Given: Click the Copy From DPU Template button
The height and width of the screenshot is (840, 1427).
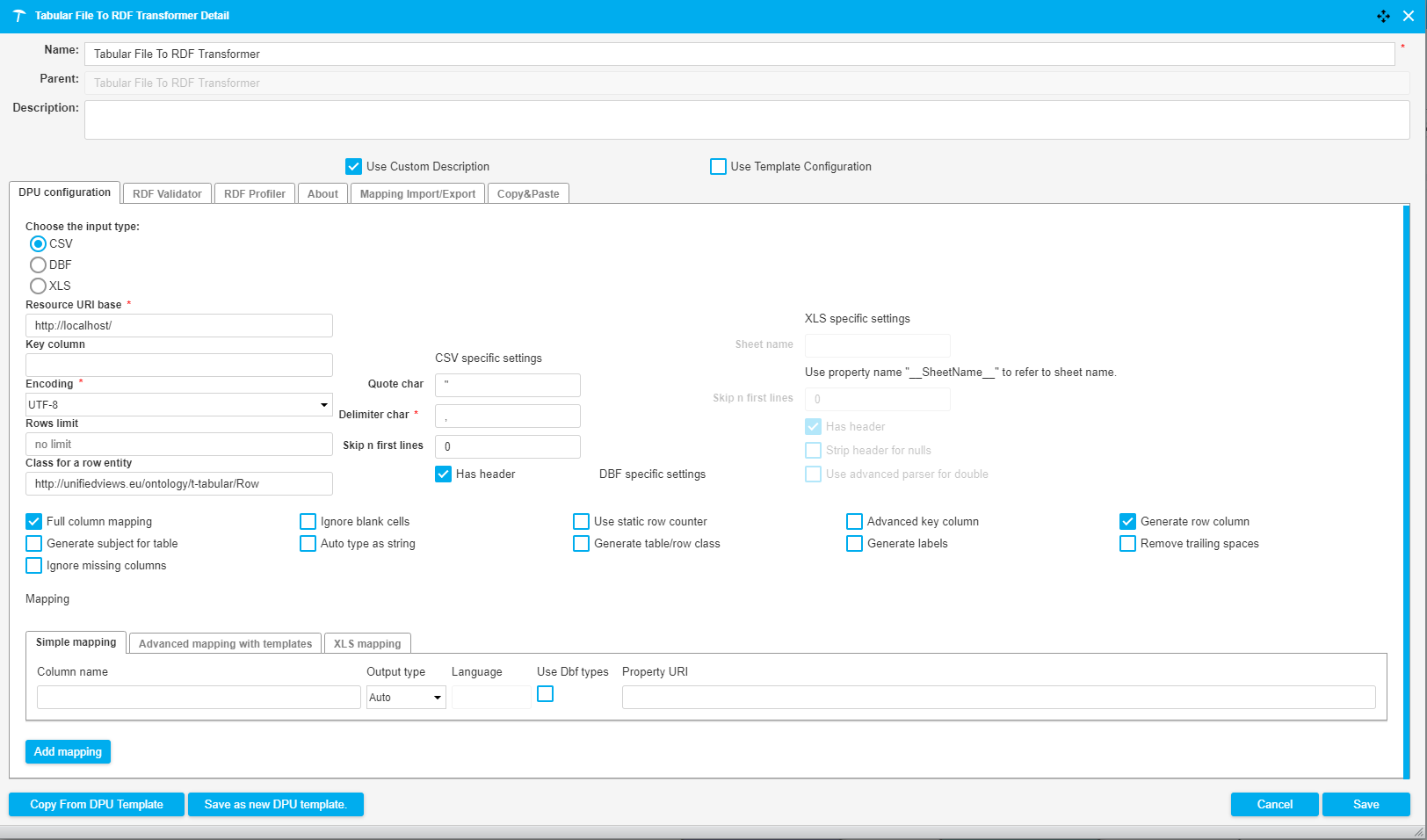Looking at the screenshot, I should tap(97, 804).
